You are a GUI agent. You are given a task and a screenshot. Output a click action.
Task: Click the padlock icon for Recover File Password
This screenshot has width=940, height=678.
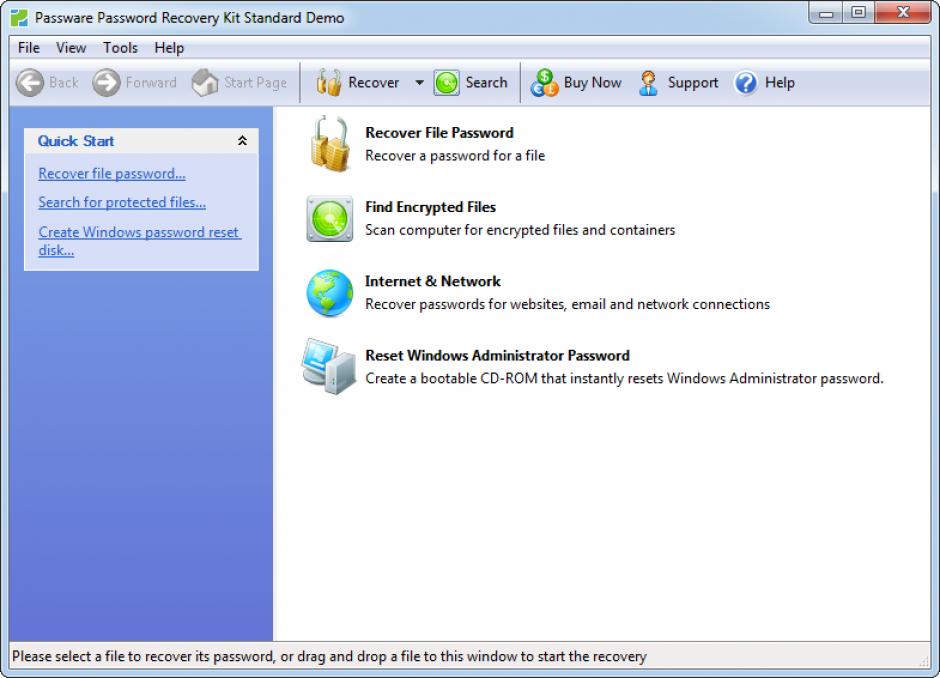tap(330, 145)
